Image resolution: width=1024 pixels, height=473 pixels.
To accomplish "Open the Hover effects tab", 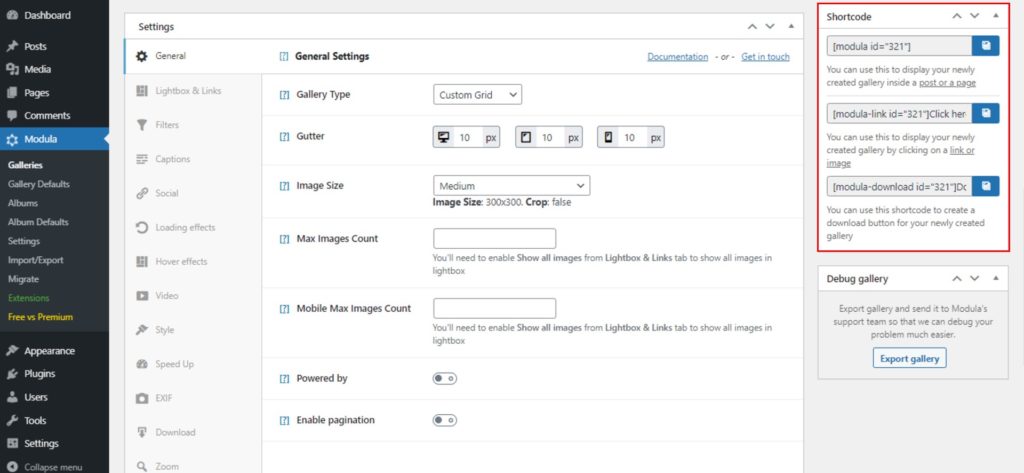I will pyautogui.click(x=181, y=262).
